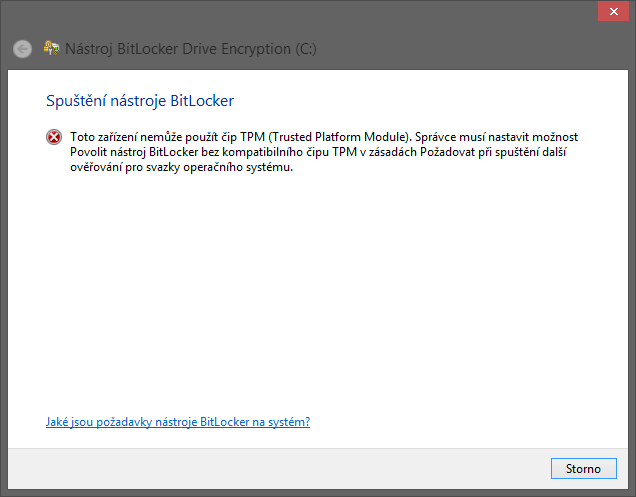
Task: Click the red error icon beside the message
Action: click(54, 137)
